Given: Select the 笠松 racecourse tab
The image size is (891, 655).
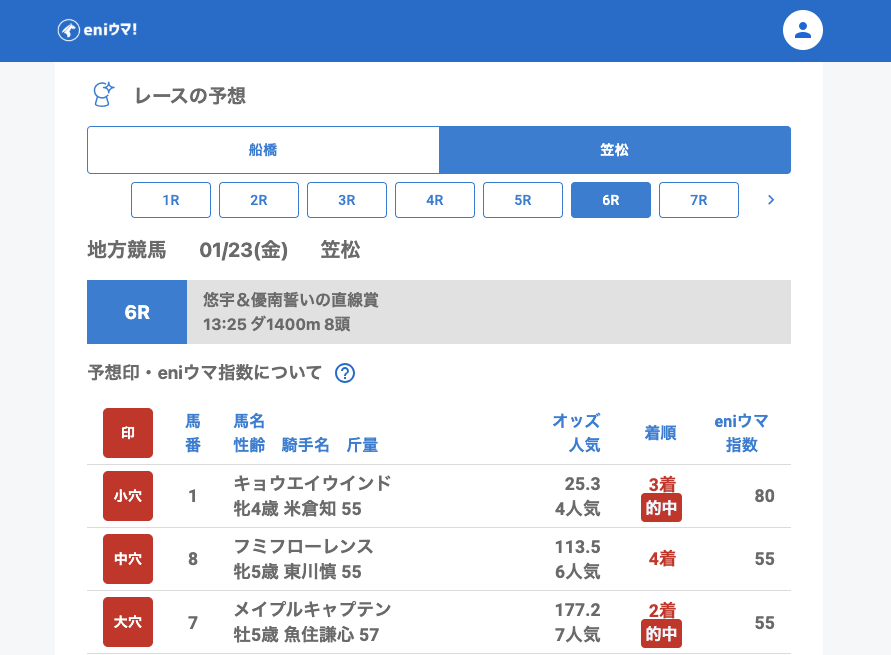Looking at the screenshot, I should (615, 150).
